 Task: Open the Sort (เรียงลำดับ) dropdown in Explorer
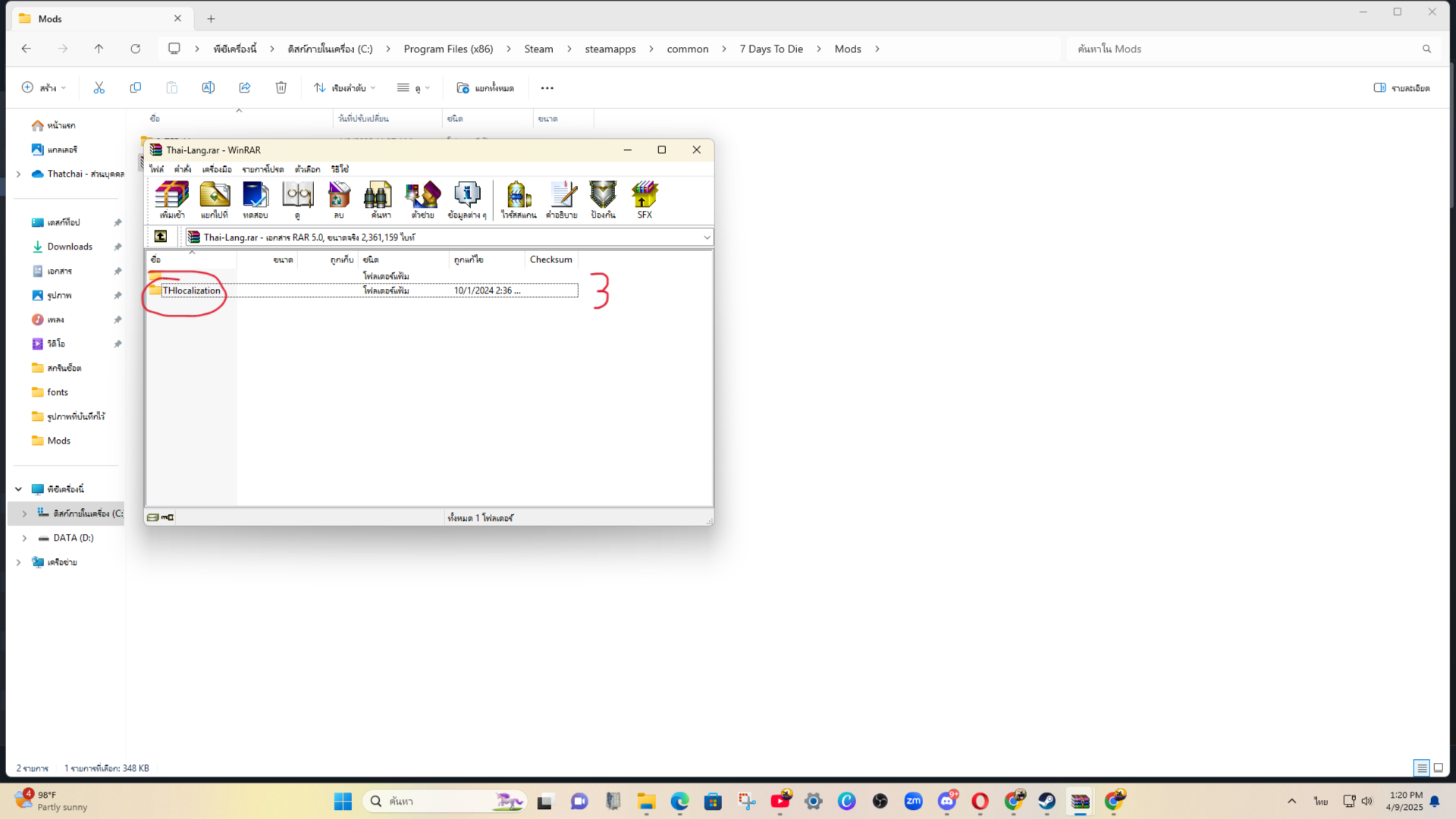pos(344,88)
